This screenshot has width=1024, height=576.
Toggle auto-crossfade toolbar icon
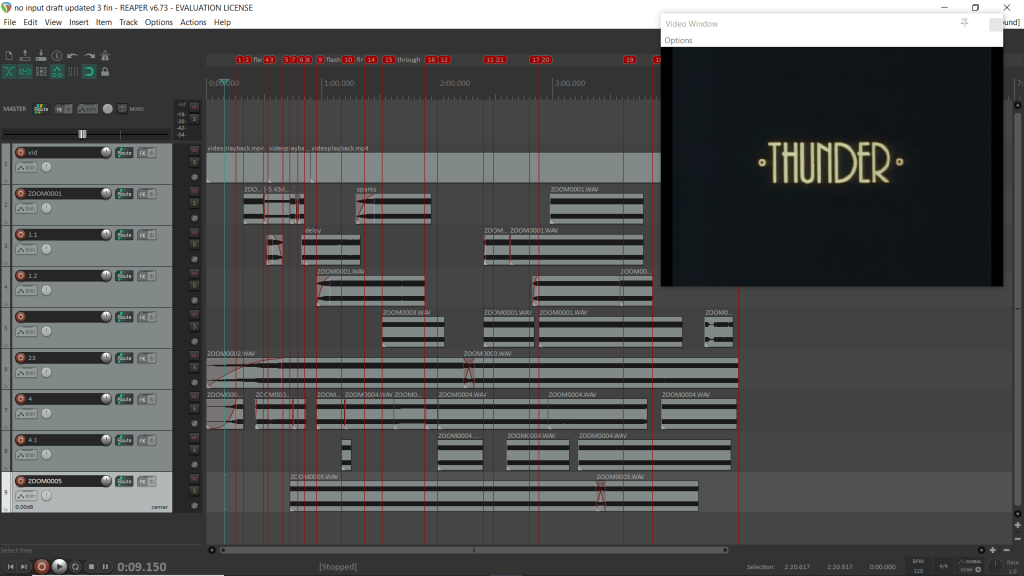9,72
